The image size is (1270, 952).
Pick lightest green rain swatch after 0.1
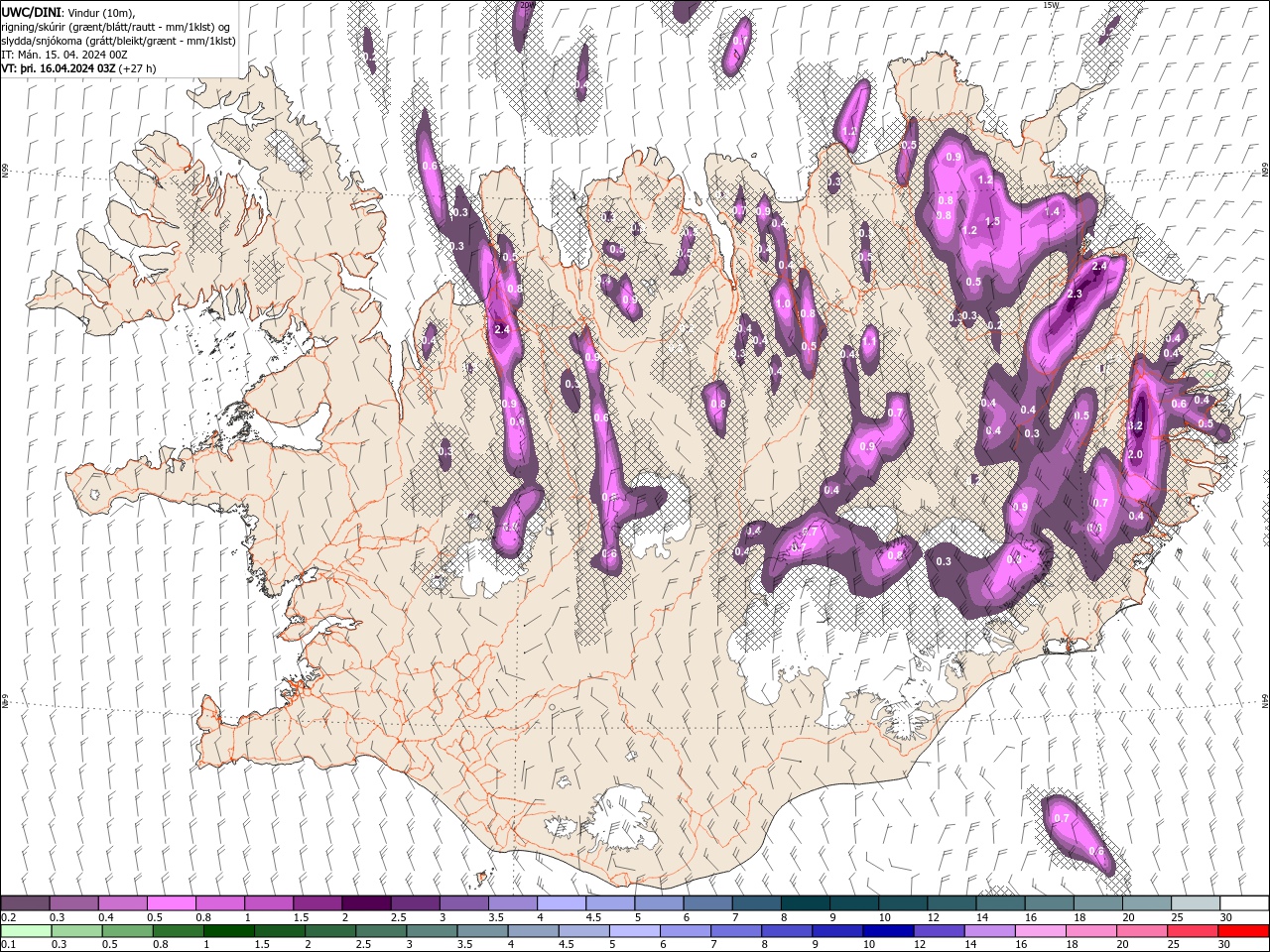(x=26, y=931)
